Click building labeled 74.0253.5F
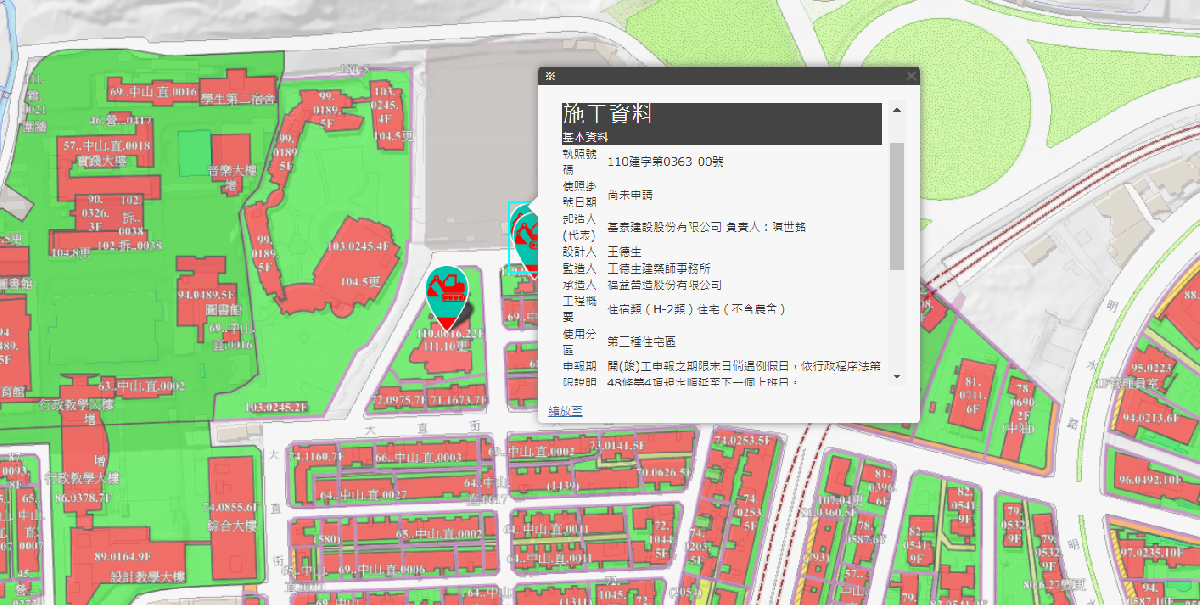This screenshot has height=605, width=1200. [x=744, y=440]
